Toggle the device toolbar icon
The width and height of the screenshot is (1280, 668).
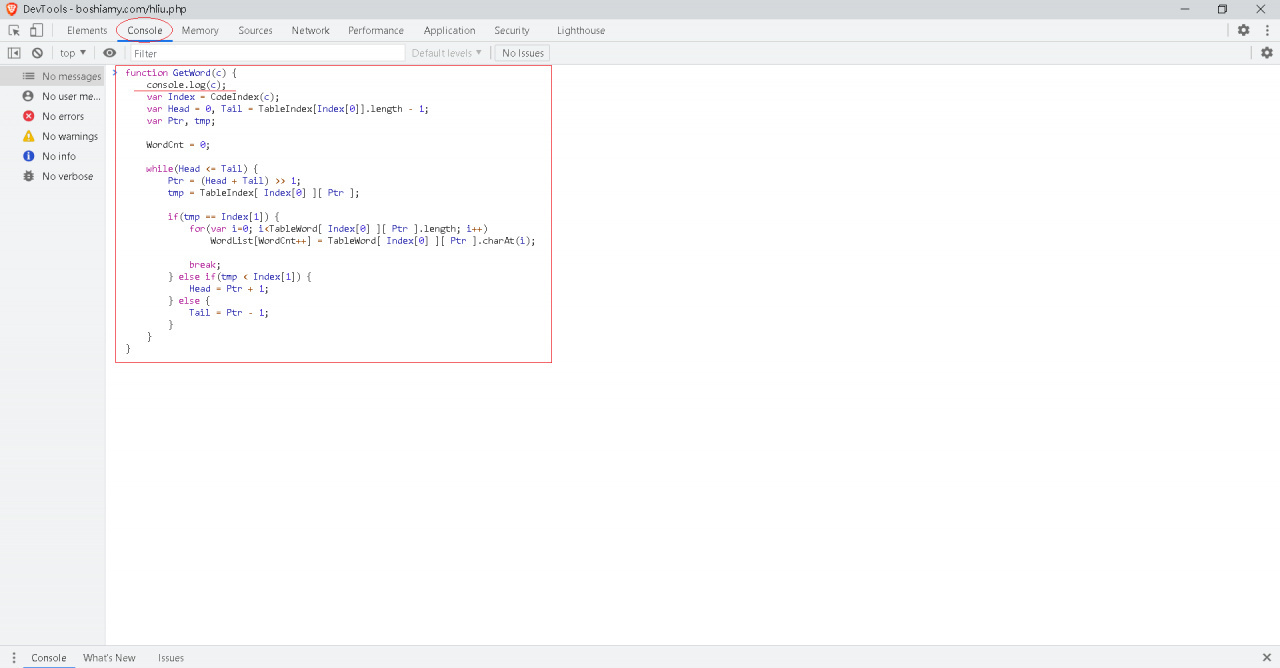[x=36, y=30]
